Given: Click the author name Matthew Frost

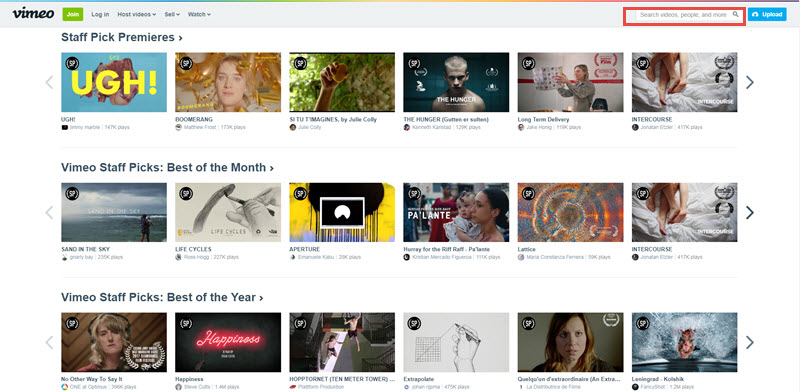Looking at the screenshot, I should click(200, 127).
